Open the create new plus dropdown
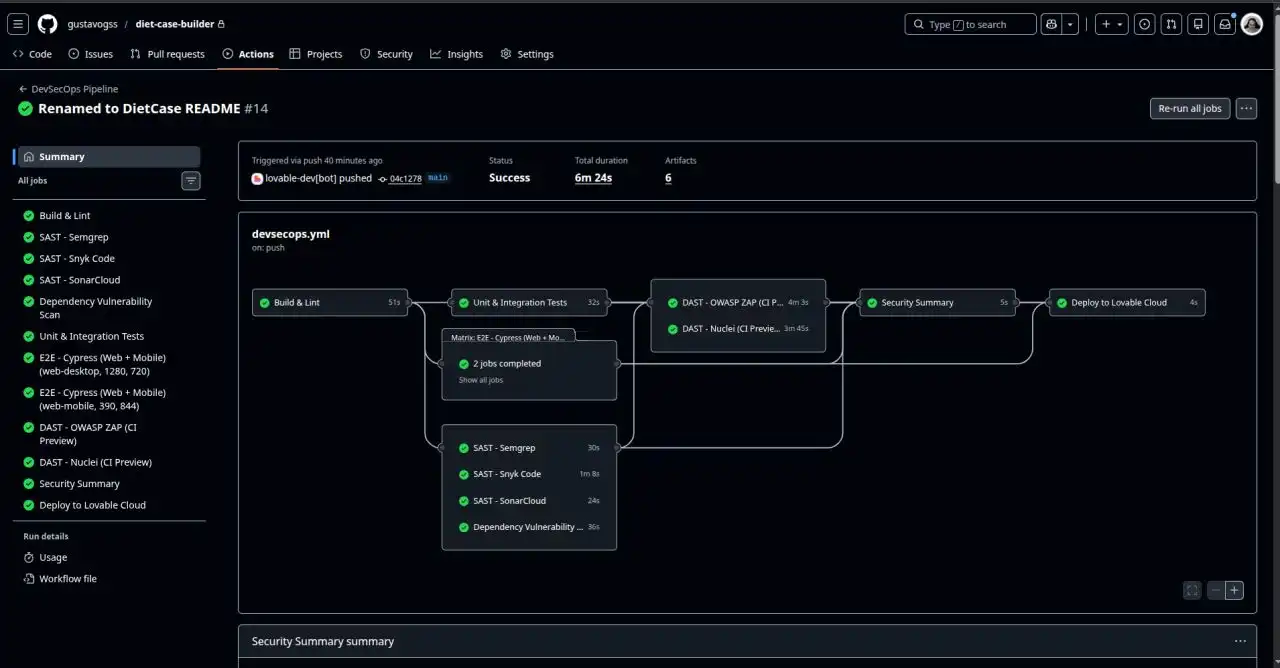 tap(1112, 24)
